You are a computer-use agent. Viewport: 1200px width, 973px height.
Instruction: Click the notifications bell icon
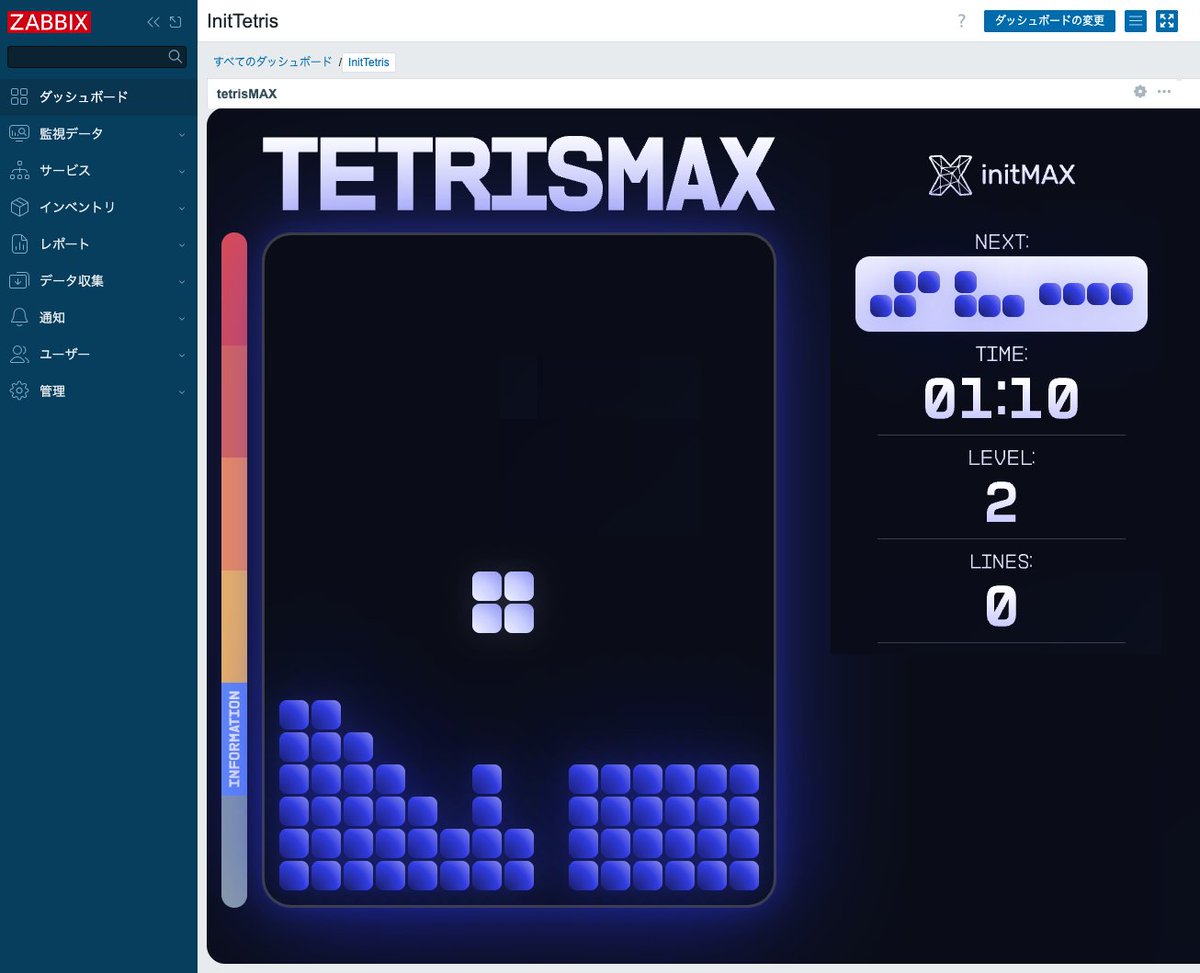pyautogui.click(x=19, y=318)
